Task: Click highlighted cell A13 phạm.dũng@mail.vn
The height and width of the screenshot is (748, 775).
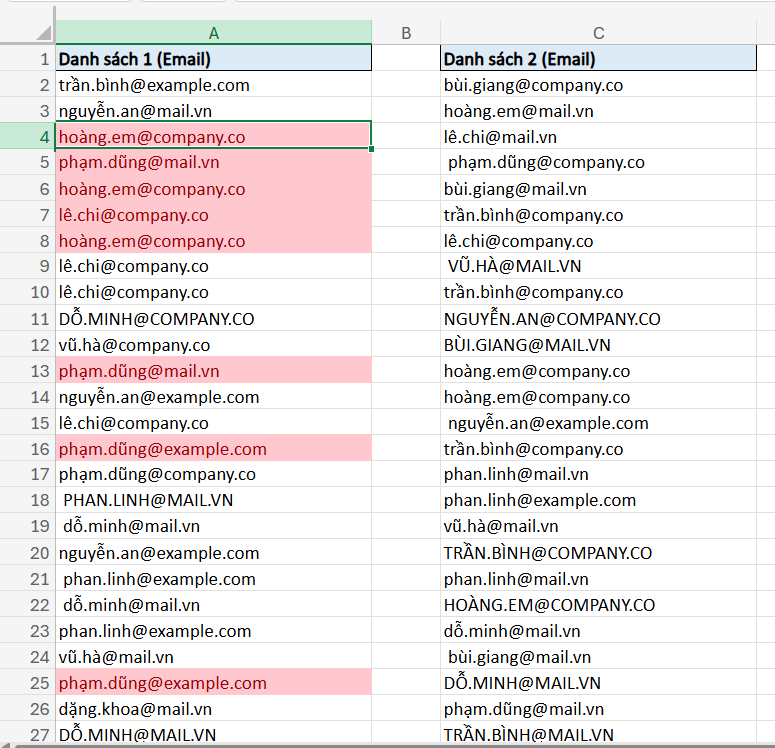Action: 214,371
